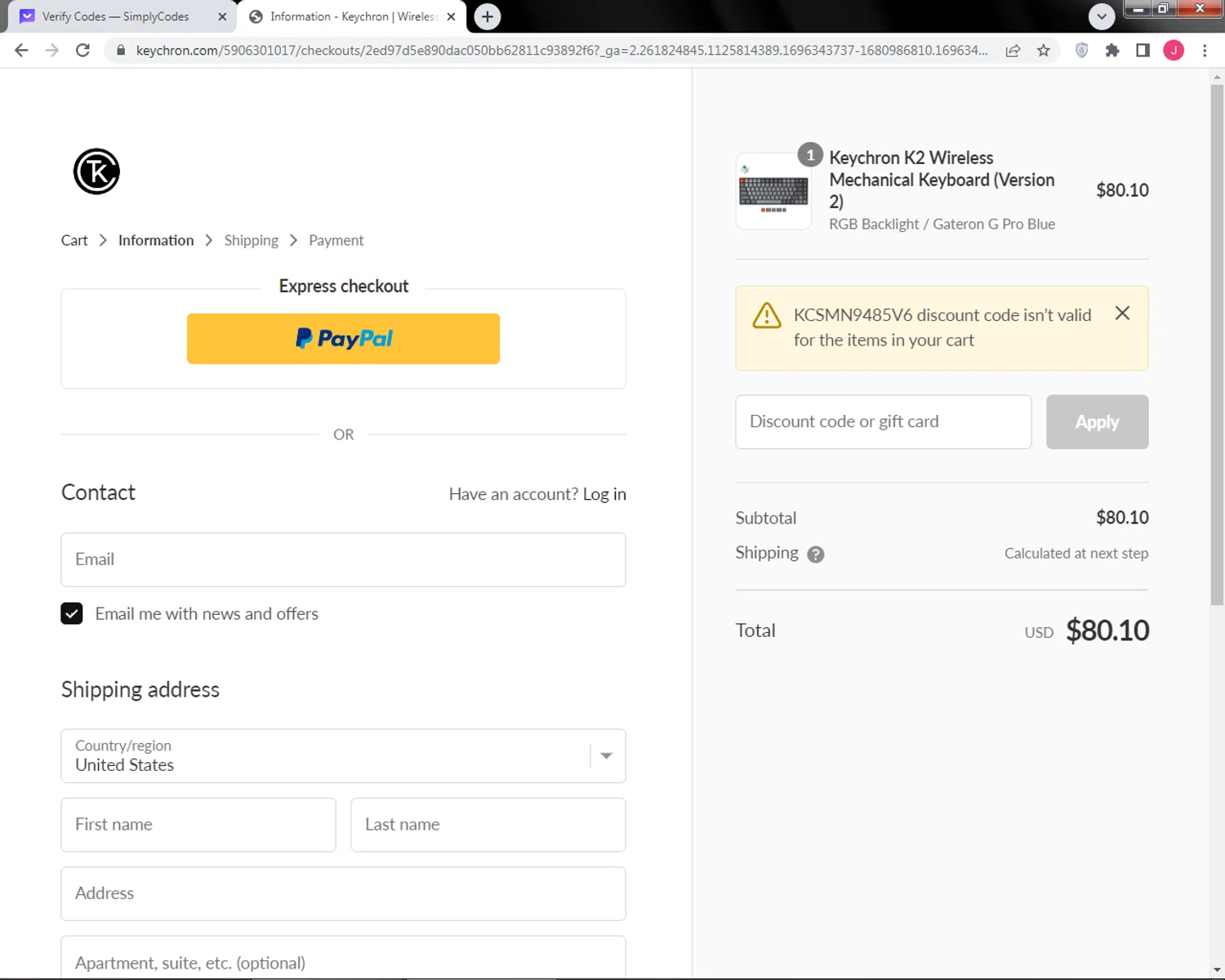Click the Keychron K2 Wireless product title
The image size is (1225, 980).
(942, 180)
